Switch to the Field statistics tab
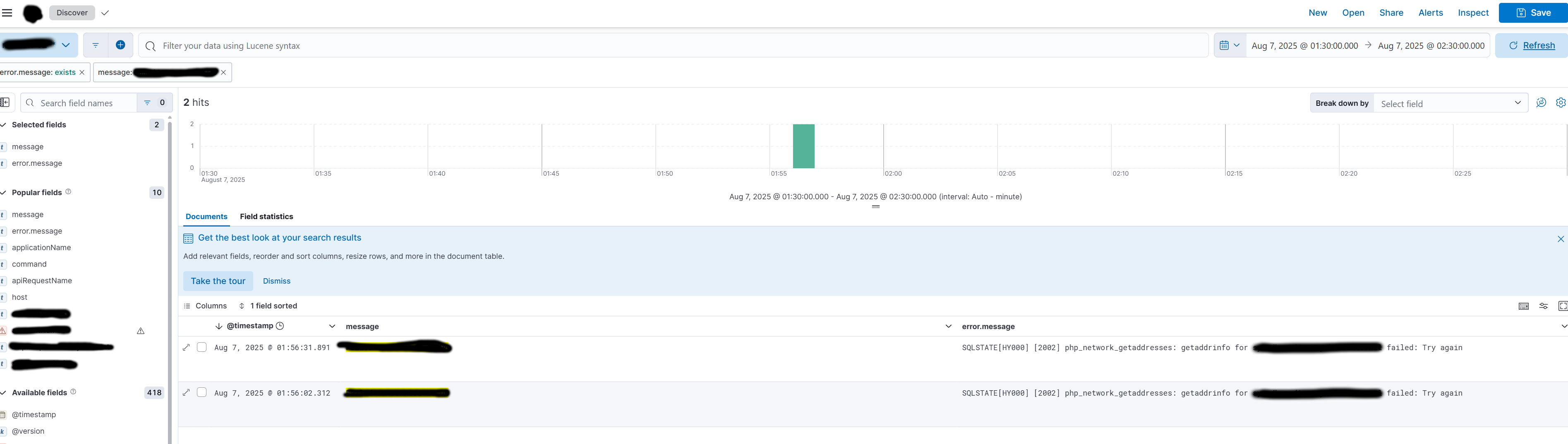The height and width of the screenshot is (444, 1568). pyautogui.click(x=266, y=217)
